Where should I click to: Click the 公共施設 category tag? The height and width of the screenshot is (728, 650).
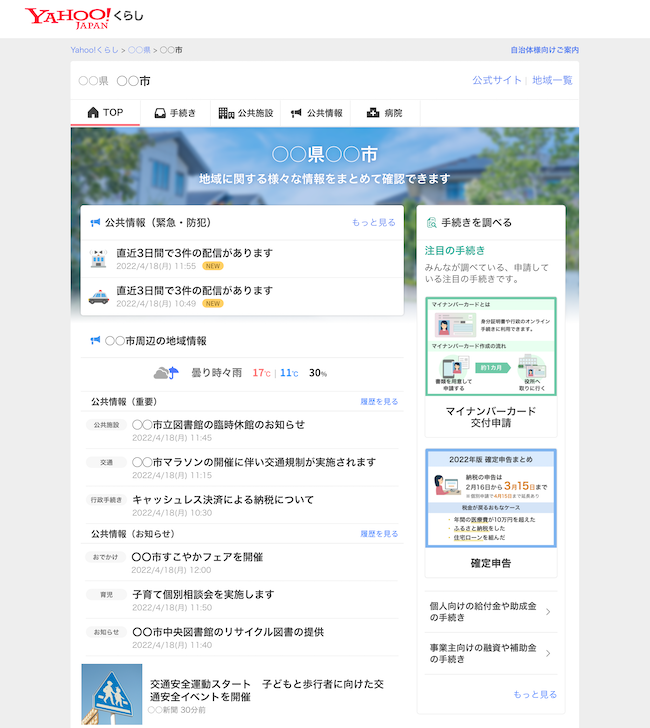(x=106, y=425)
